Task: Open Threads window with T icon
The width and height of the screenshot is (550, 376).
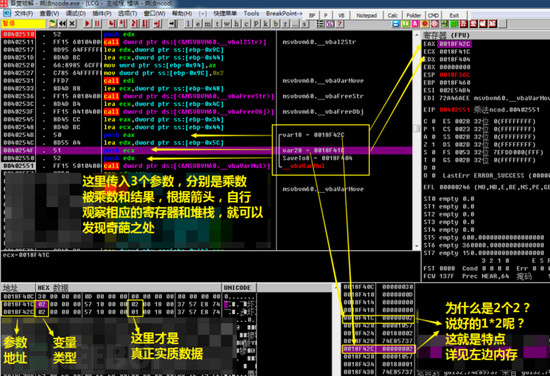Action: tap(217, 24)
